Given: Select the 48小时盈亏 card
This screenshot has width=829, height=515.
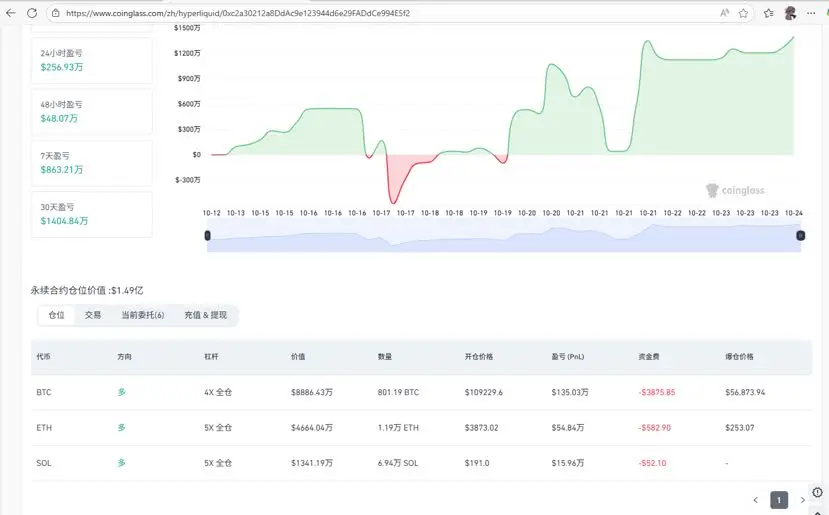Looking at the screenshot, I should point(92,112).
